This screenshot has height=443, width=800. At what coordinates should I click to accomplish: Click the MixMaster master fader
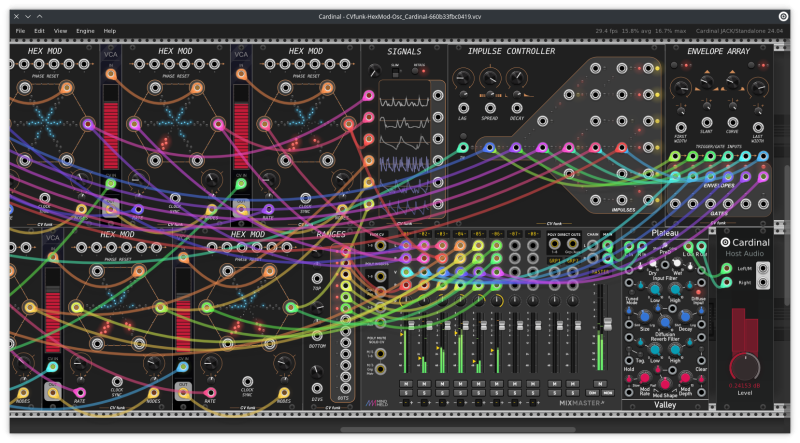tap(607, 324)
